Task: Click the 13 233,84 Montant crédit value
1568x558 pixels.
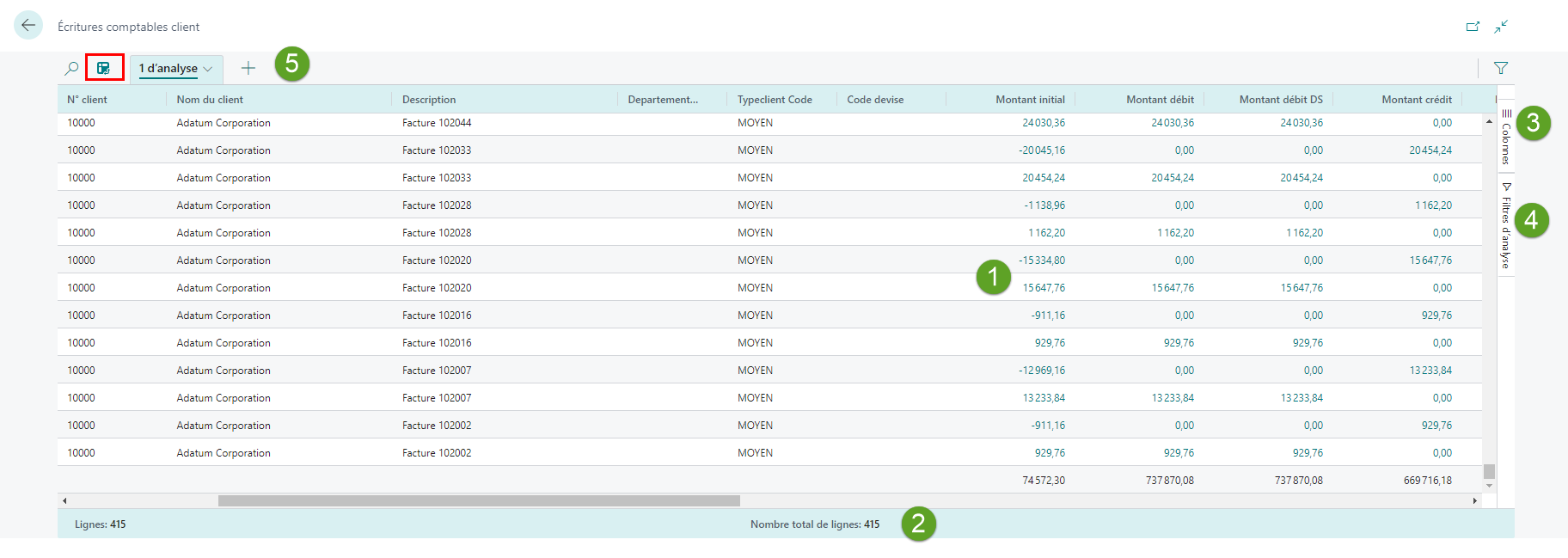Action: pos(1430,371)
